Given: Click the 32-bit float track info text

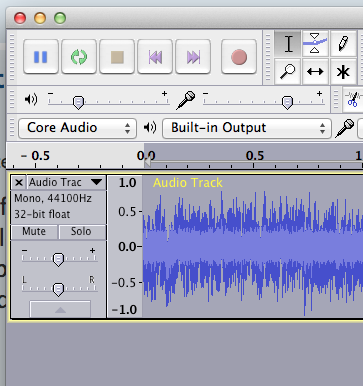Looking at the screenshot, I should [42, 214].
